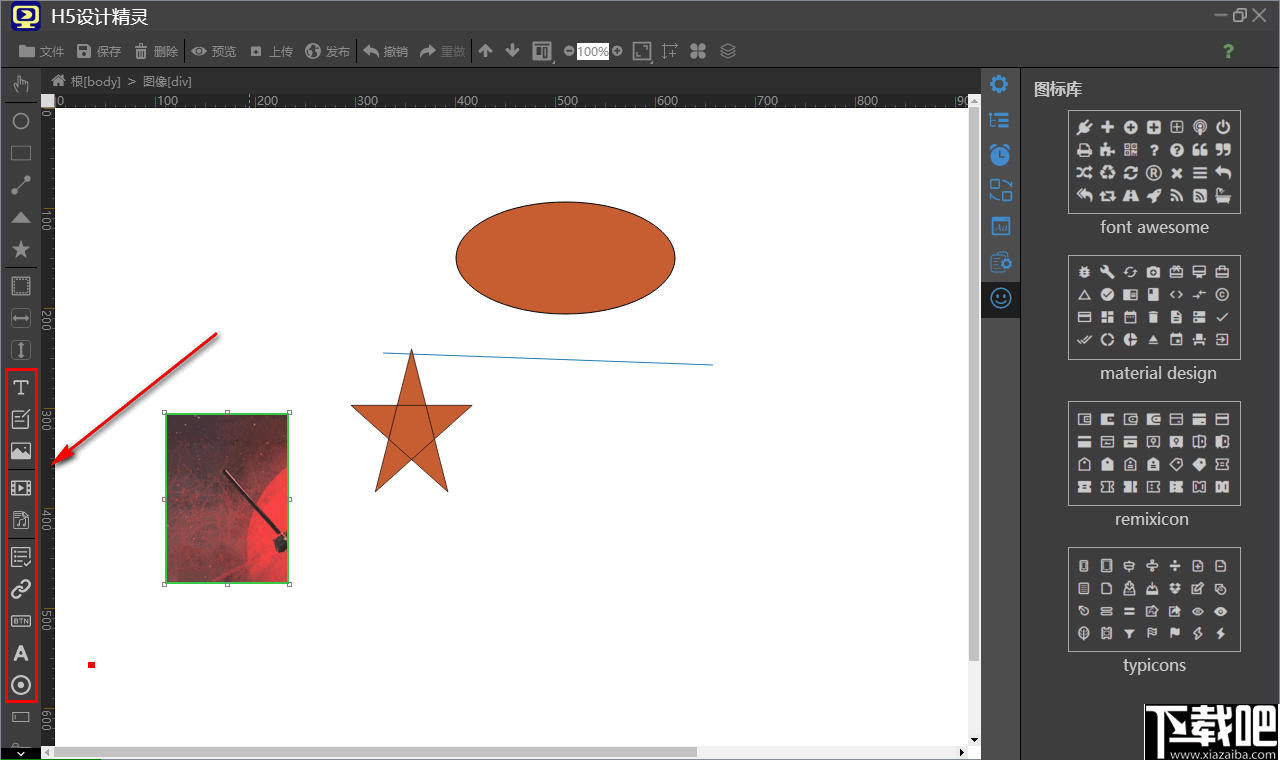The image size is (1280, 760).
Task: Select the hyperlink tool icon
Action: pos(20,588)
